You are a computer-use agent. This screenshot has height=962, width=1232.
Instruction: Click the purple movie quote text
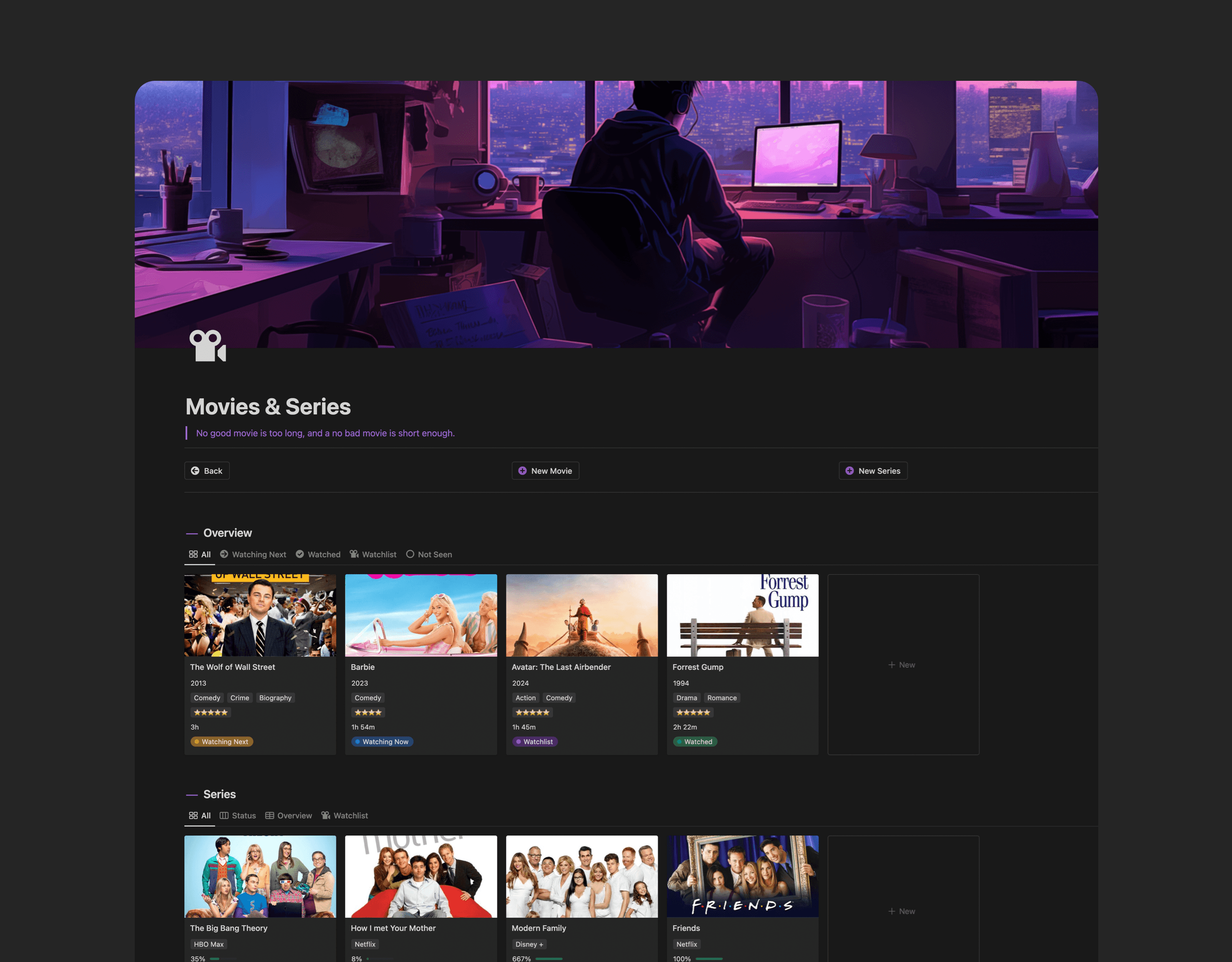325,433
